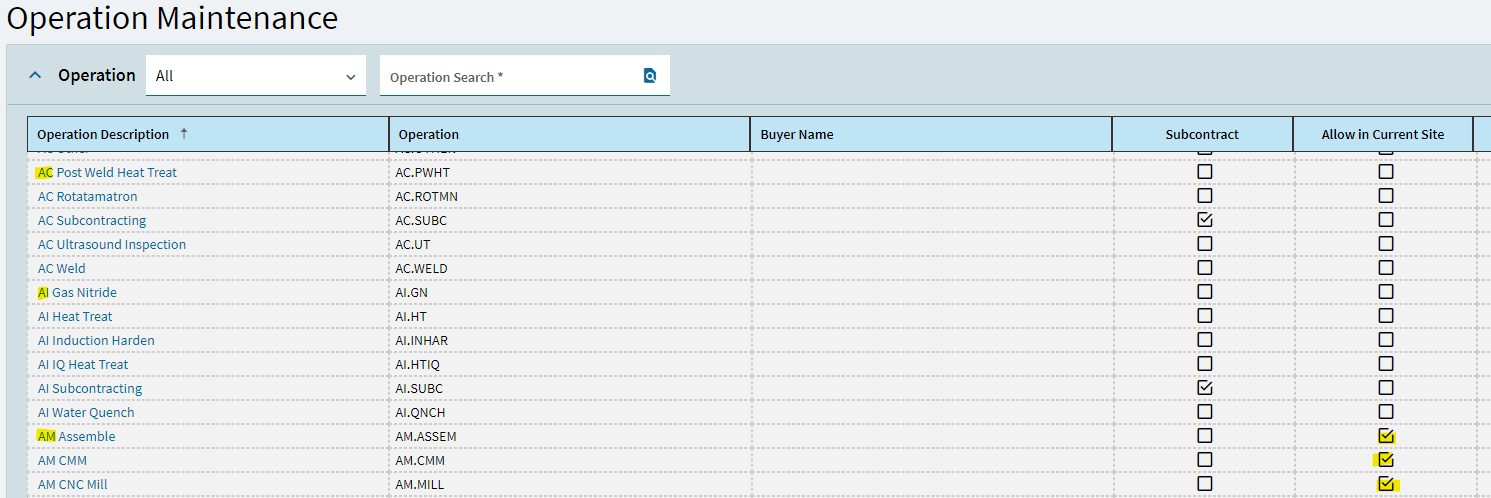Image resolution: width=1491 pixels, height=498 pixels.
Task: Select the AC.ROTMN operation code cell
Action: click(x=570, y=196)
